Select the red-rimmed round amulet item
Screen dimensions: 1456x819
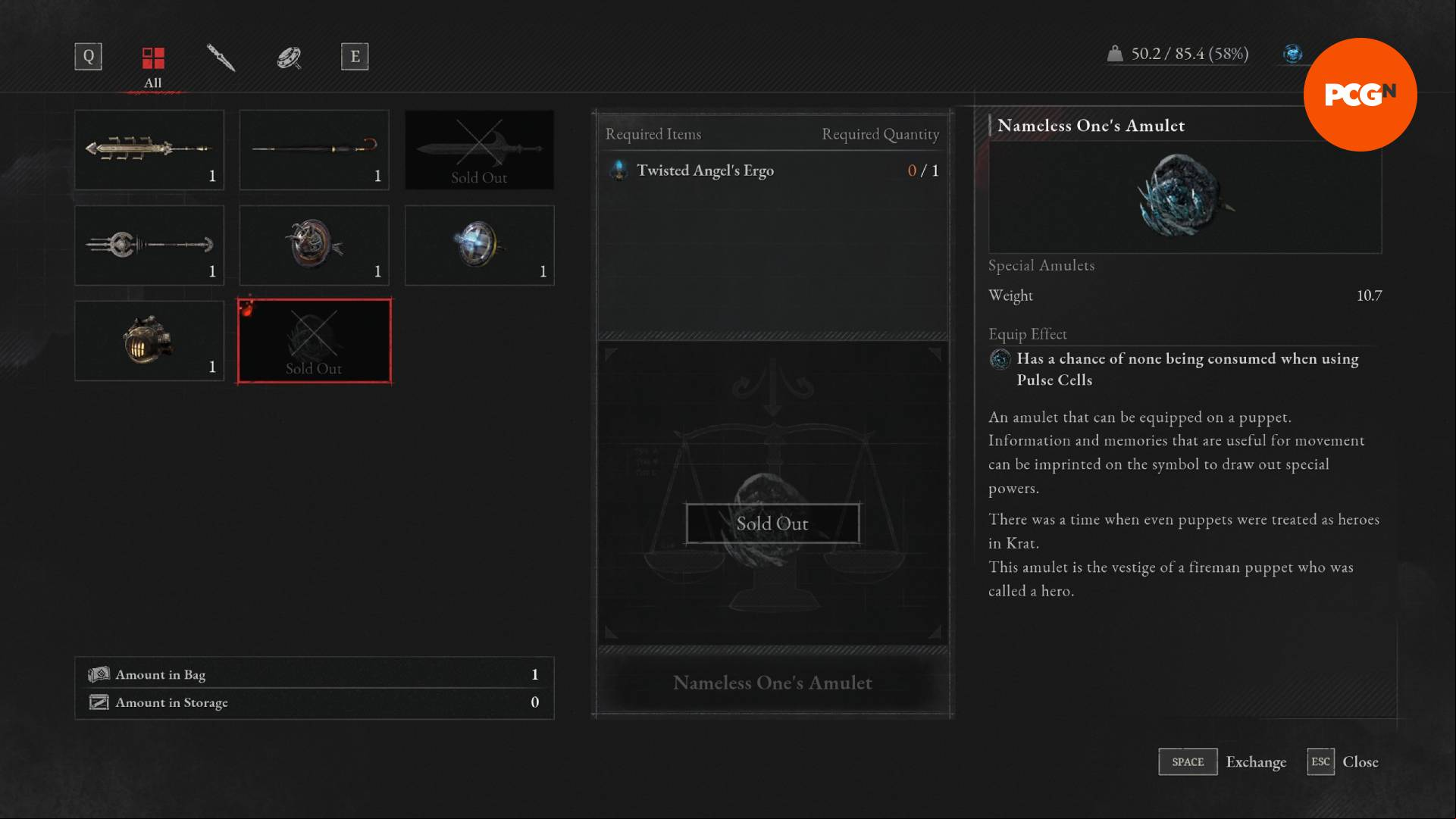[315, 245]
